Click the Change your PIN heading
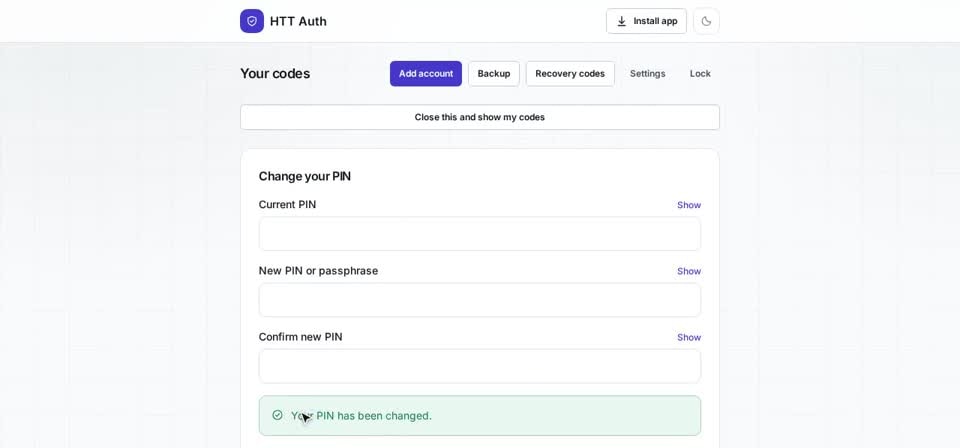Viewport: 960px width, 448px height. tap(305, 176)
